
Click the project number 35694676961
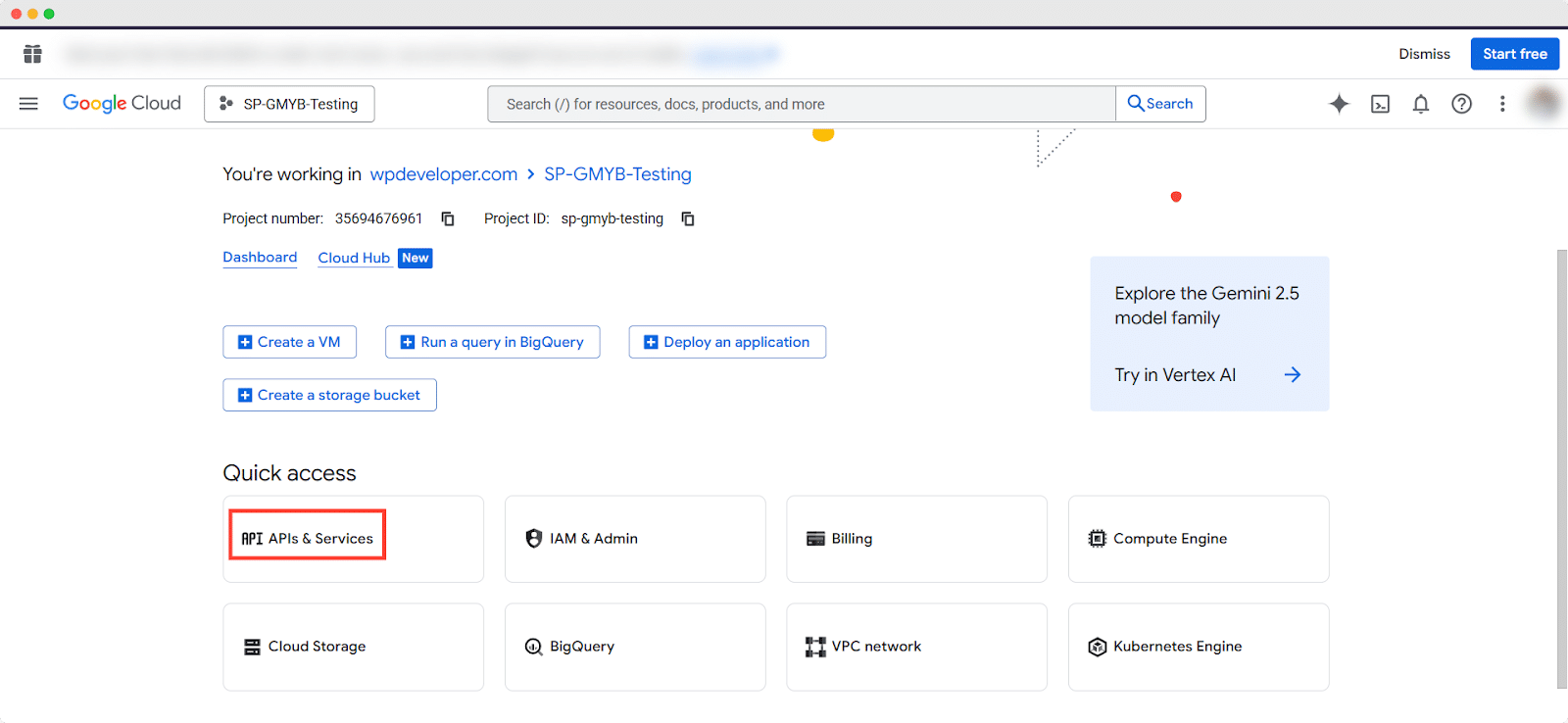click(378, 218)
